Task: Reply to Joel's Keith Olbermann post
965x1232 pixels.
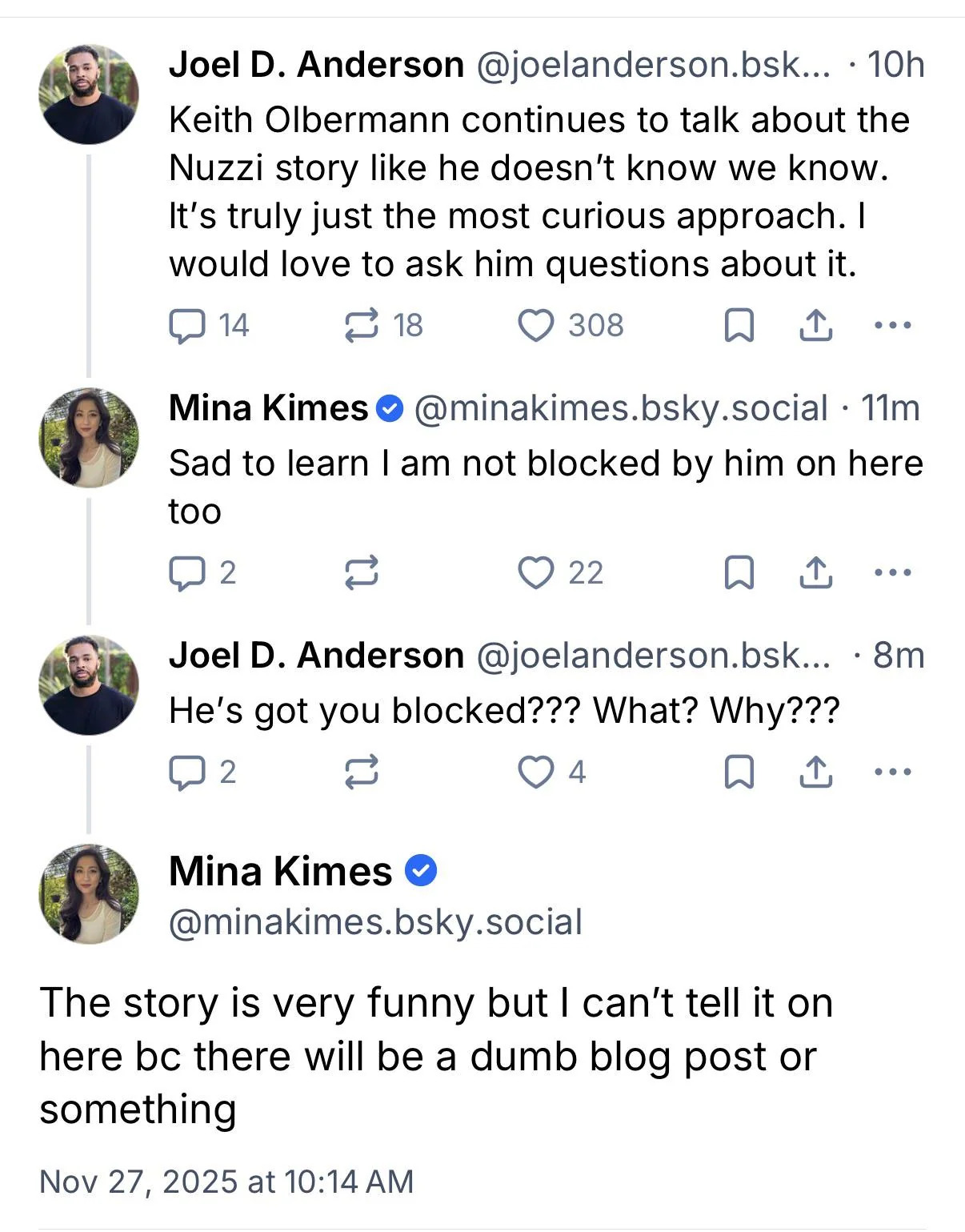Action: tap(186, 326)
